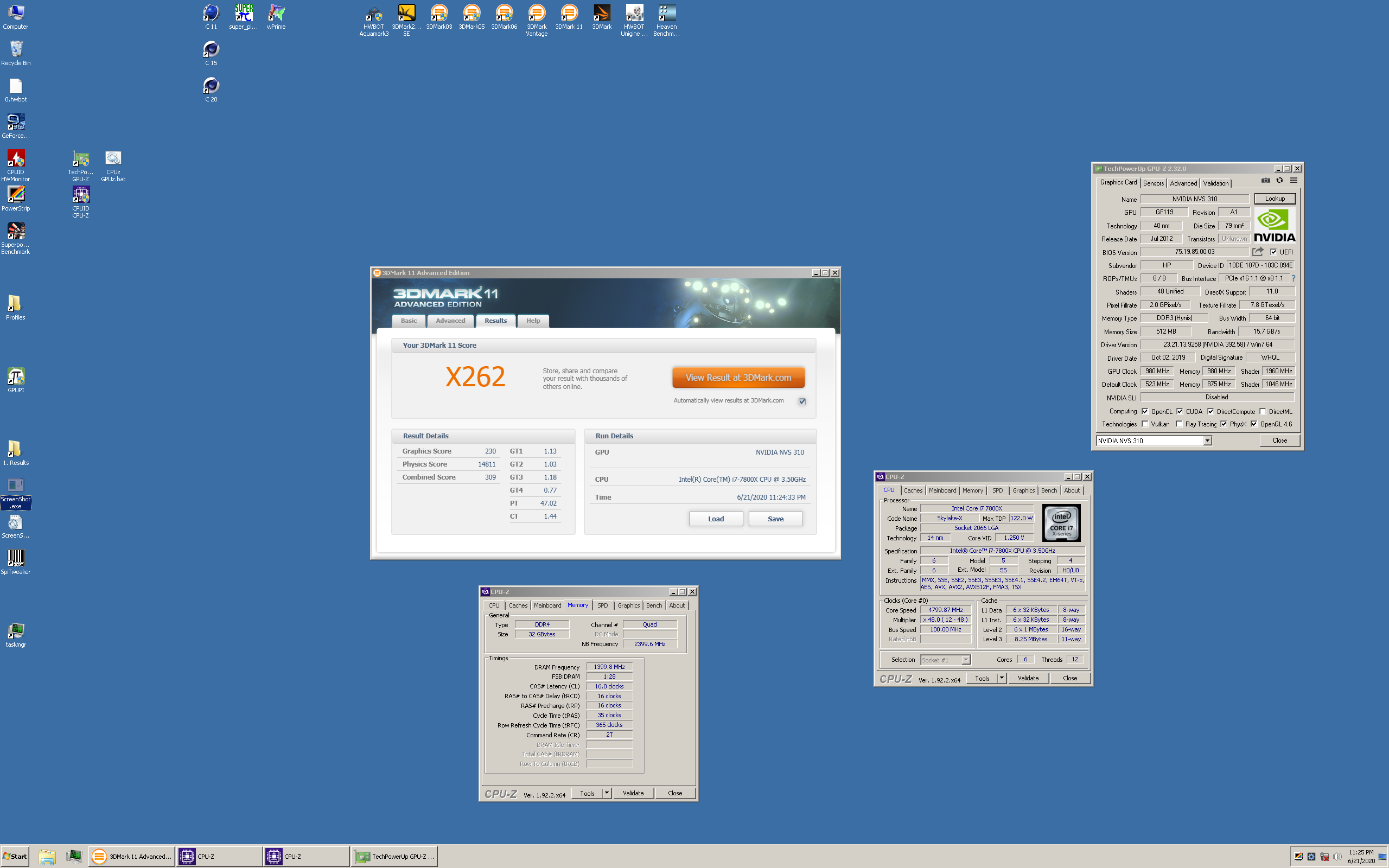Toggle the UEFI checkbox in GPU-Z
The image size is (1389, 868).
[x=1273, y=251]
